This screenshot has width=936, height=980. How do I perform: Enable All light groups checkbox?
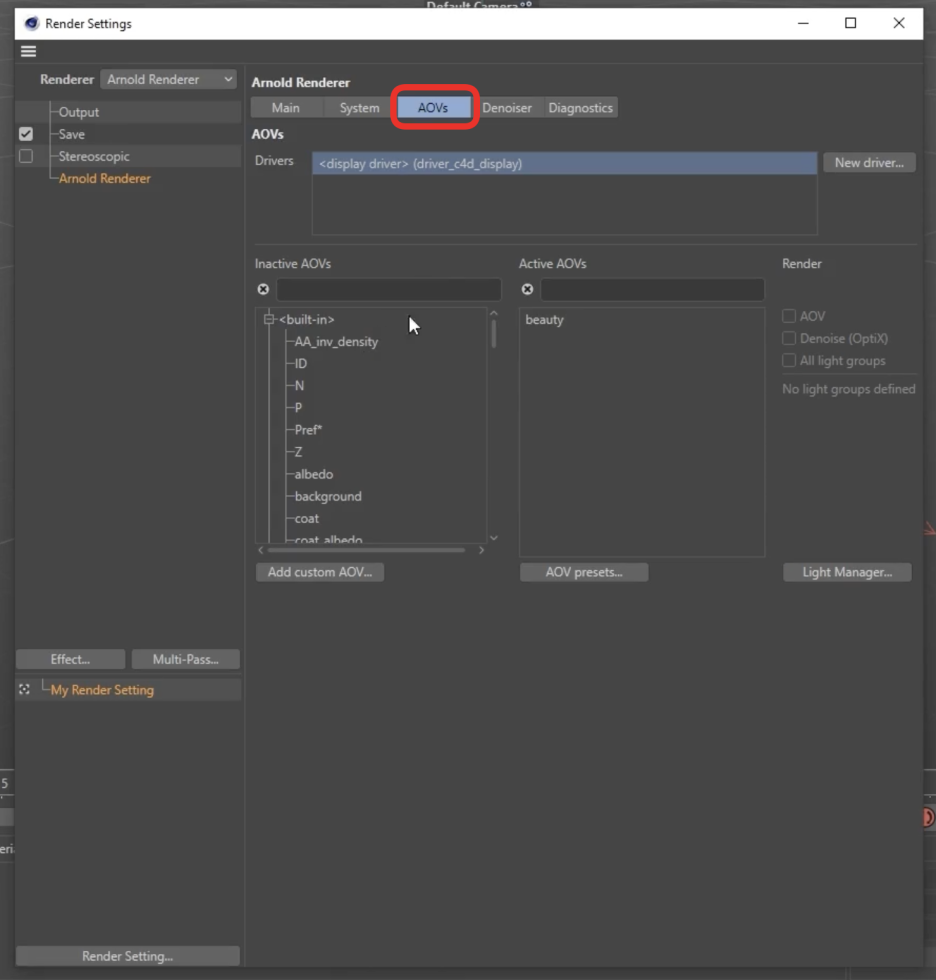point(789,361)
